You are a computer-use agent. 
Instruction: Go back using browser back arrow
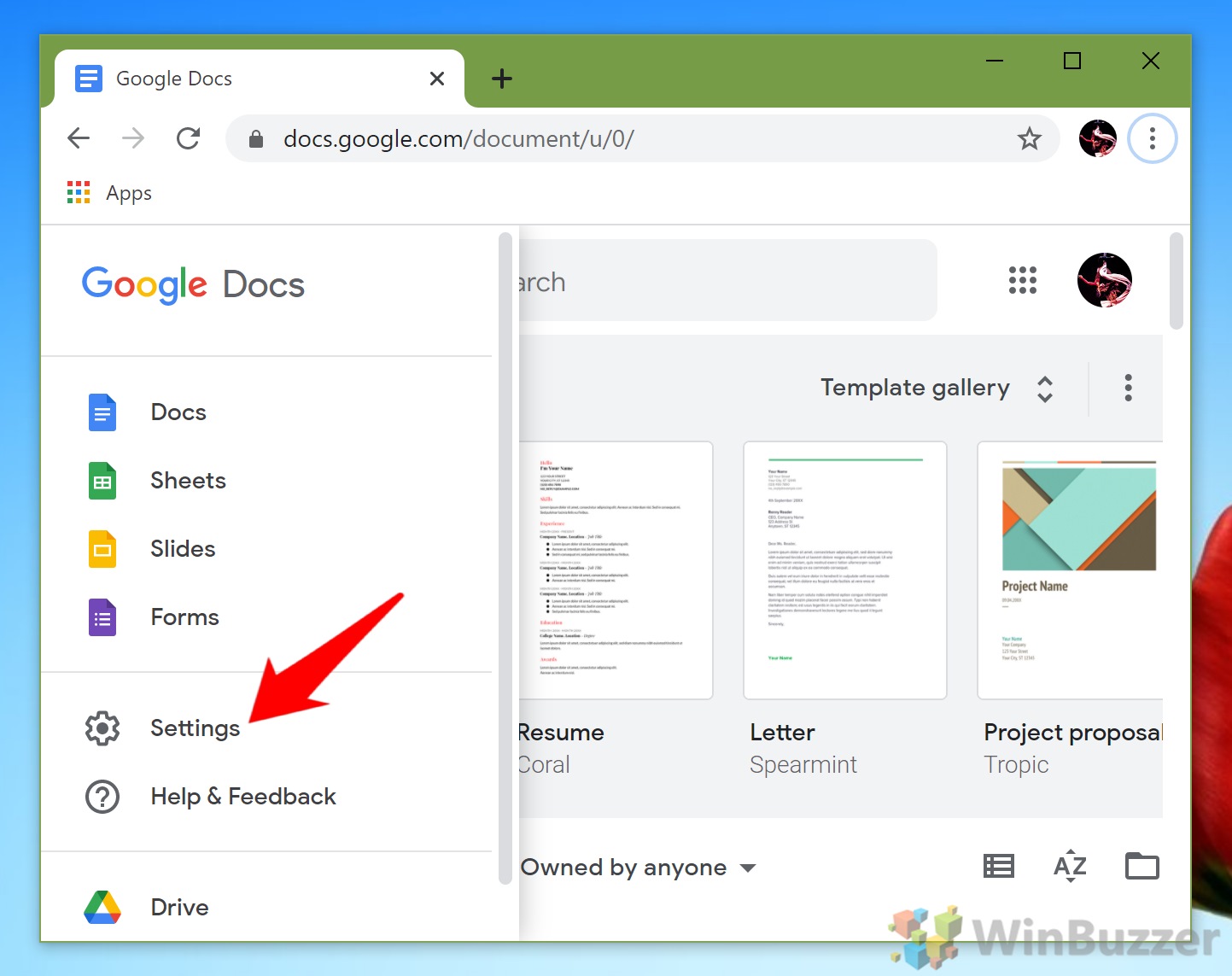click(x=79, y=138)
